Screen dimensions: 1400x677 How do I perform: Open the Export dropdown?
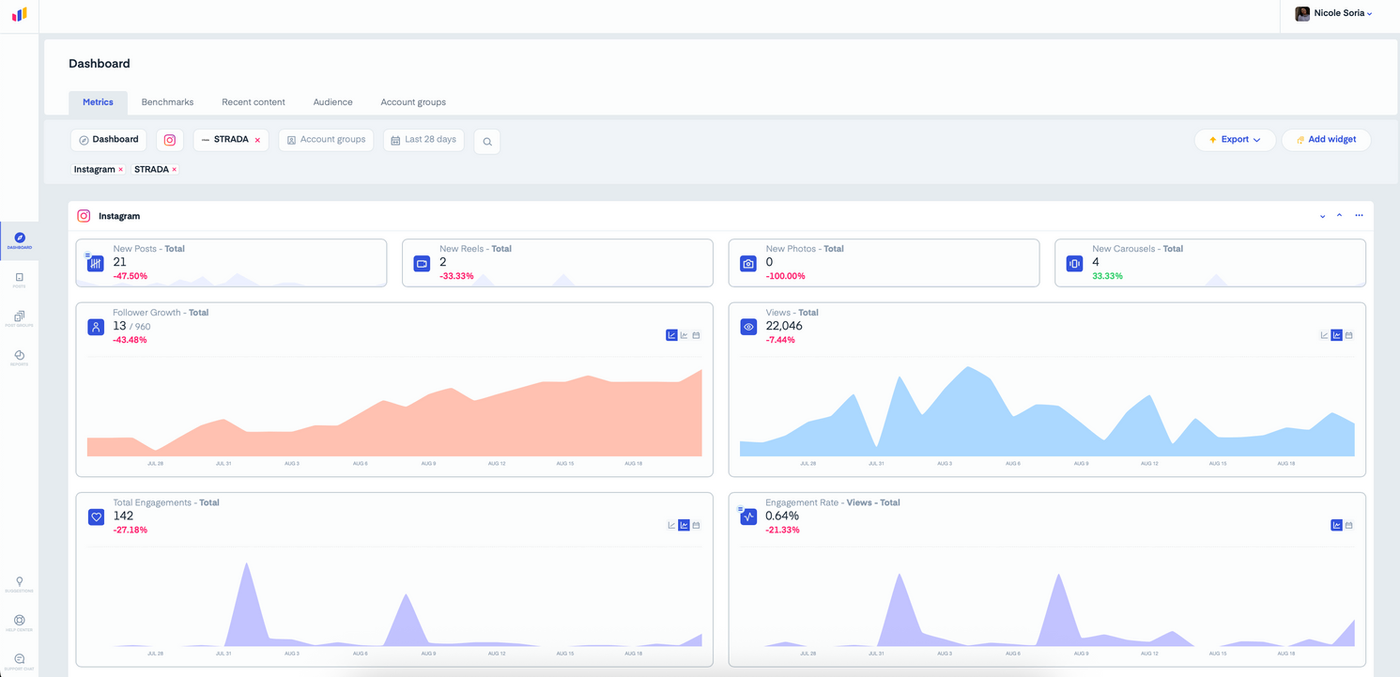pyautogui.click(x=1235, y=140)
